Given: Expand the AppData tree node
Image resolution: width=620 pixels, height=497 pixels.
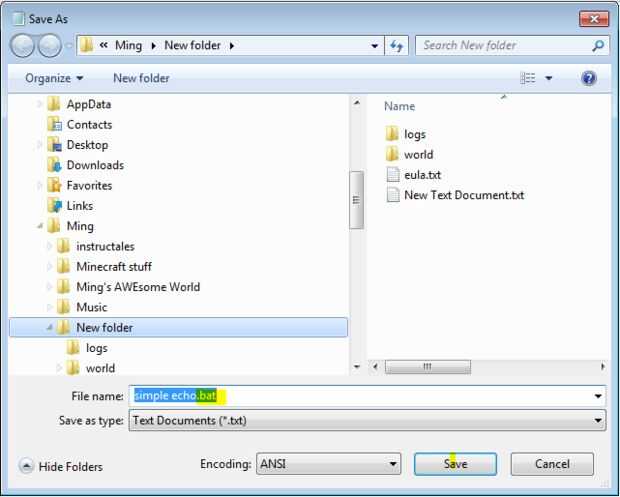Looking at the screenshot, I should 40,104.
